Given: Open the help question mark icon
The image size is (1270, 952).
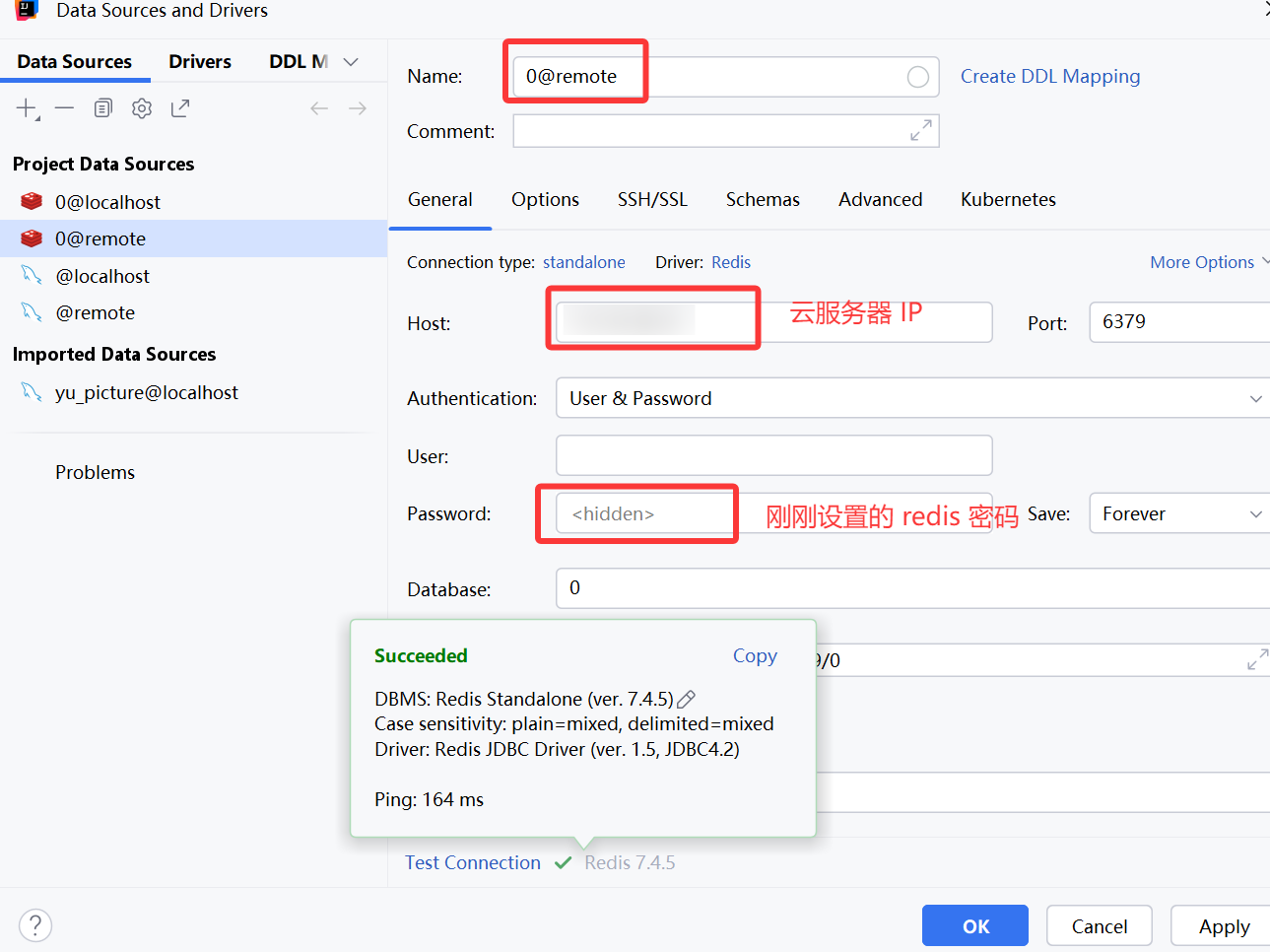Looking at the screenshot, I should pyautogui.click(x=35, y=925).
